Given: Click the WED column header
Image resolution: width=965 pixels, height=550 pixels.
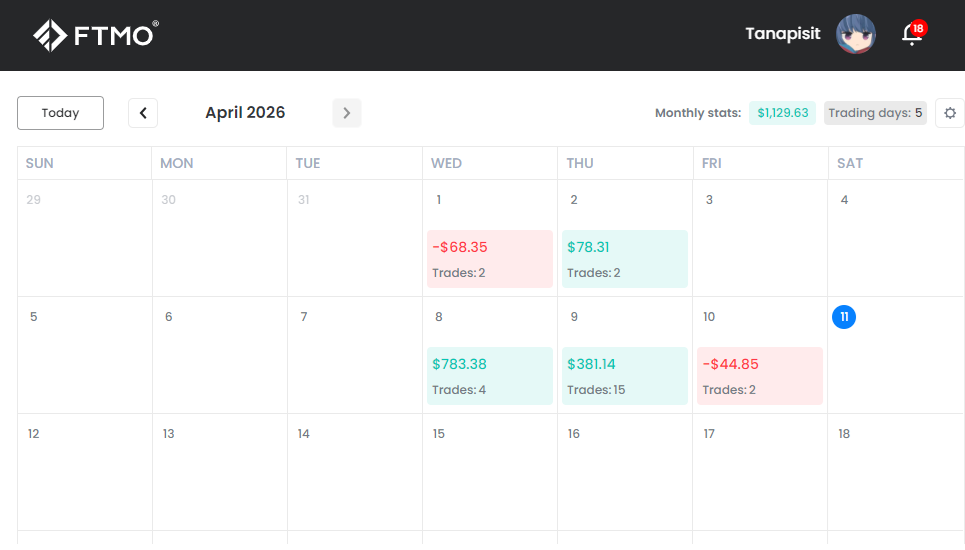Looking at the screenshot, I should pos(446,163).
